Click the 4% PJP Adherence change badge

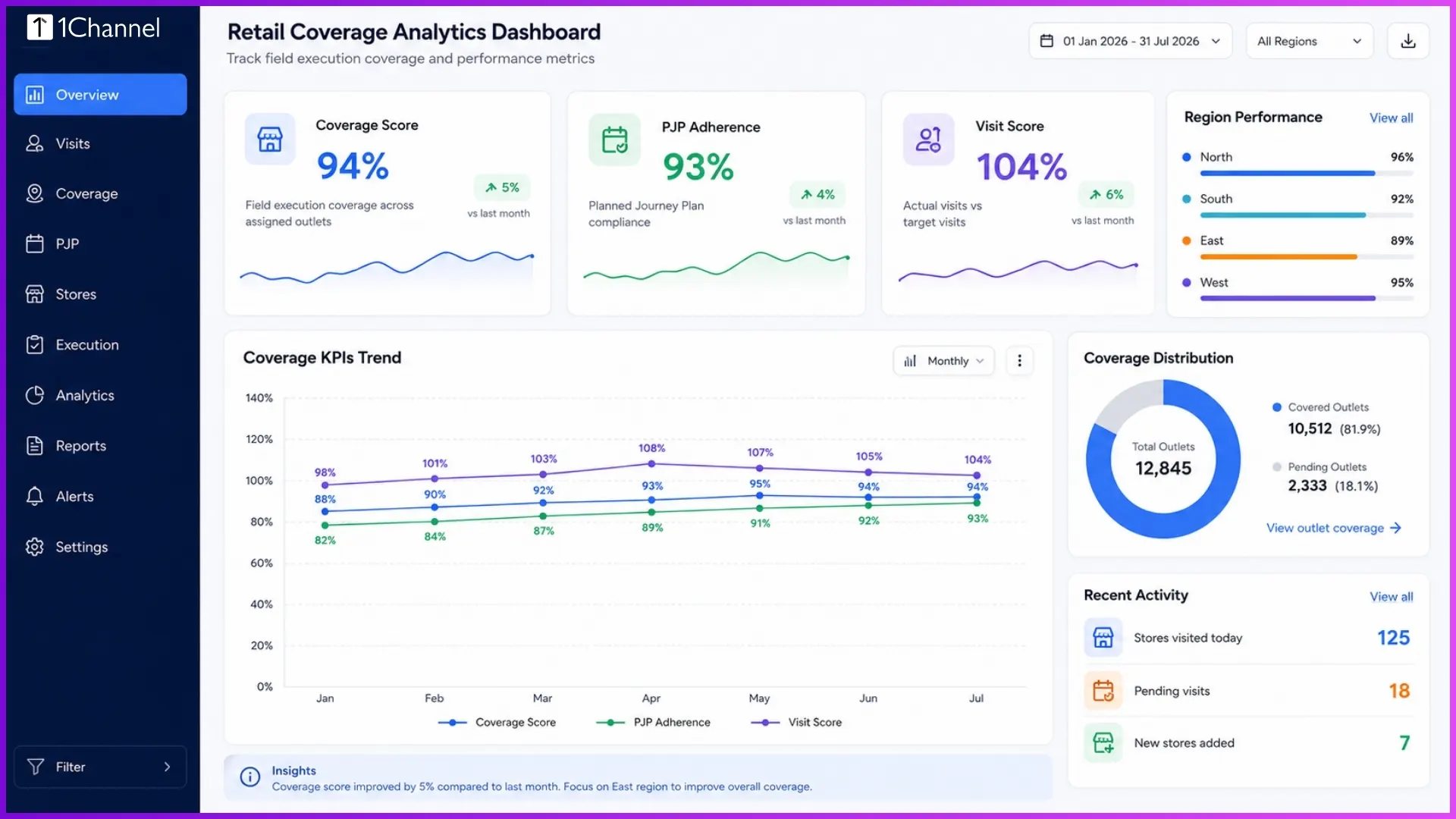(817, 194)
